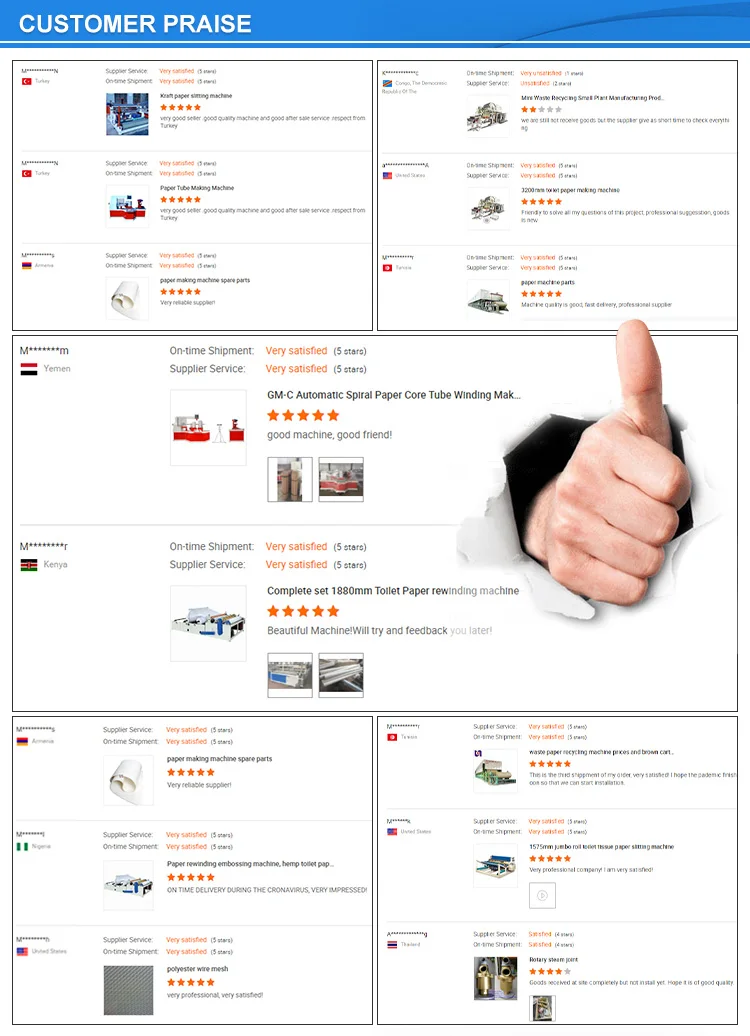750x1036 pixels.
Task: Open the attached photo under Rotary steam joint review
Action: coord(543,1008)
